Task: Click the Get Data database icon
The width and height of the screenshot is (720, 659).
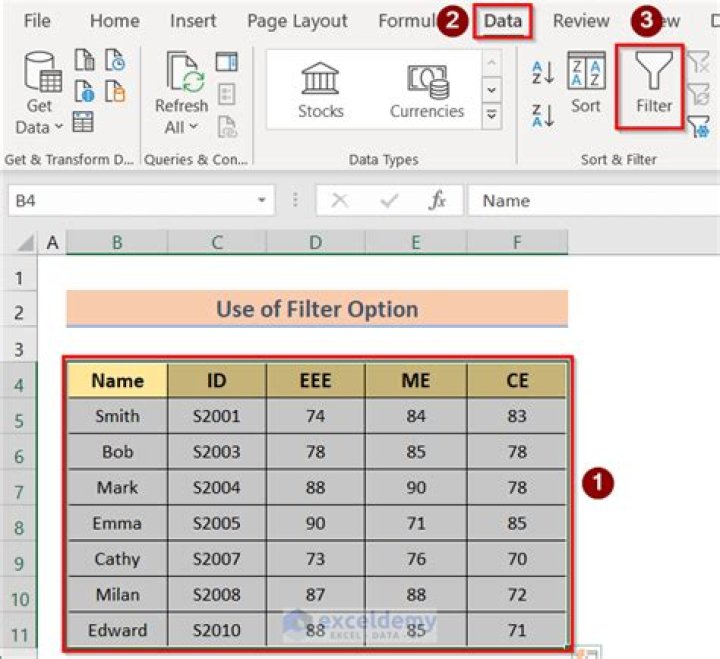Action: click(x=42, y=72)
